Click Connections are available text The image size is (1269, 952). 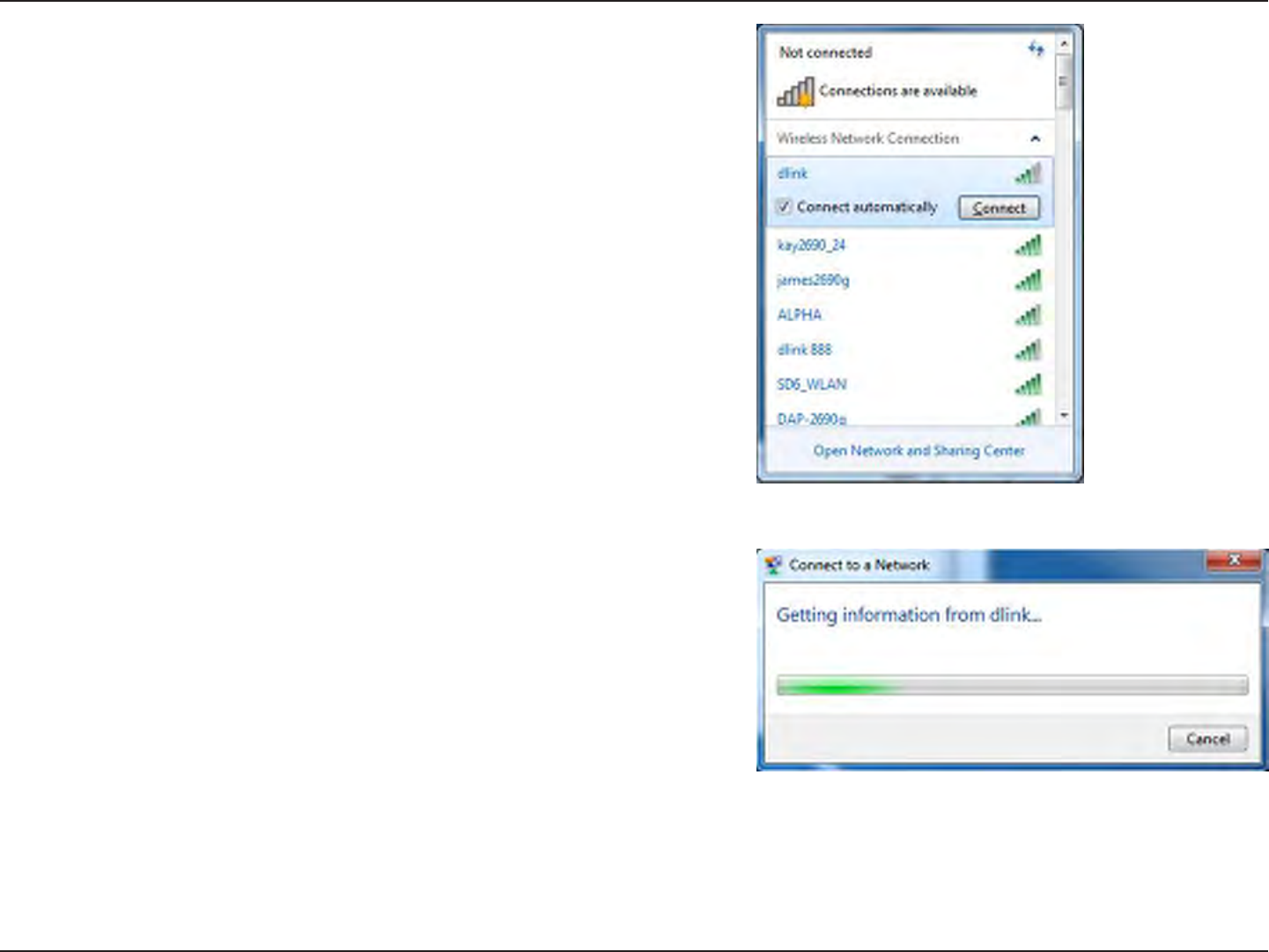tap(897, 91)
